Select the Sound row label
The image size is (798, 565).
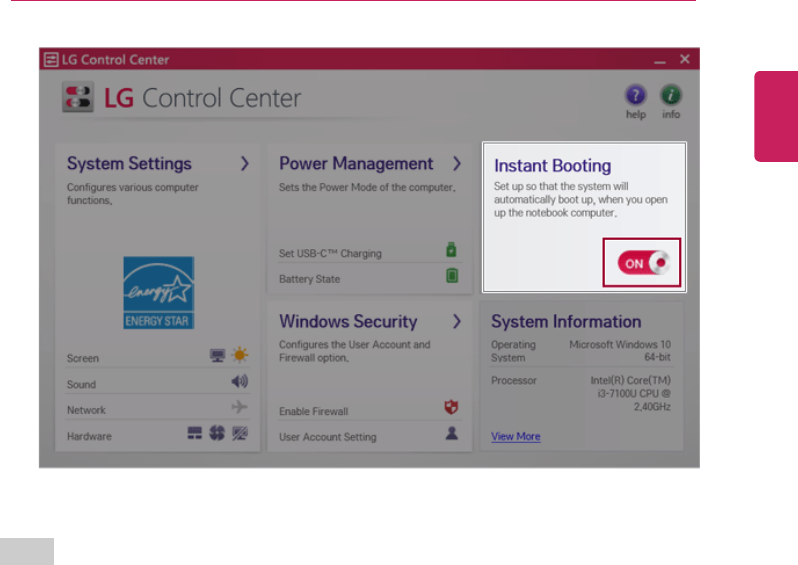click(81, 384)
